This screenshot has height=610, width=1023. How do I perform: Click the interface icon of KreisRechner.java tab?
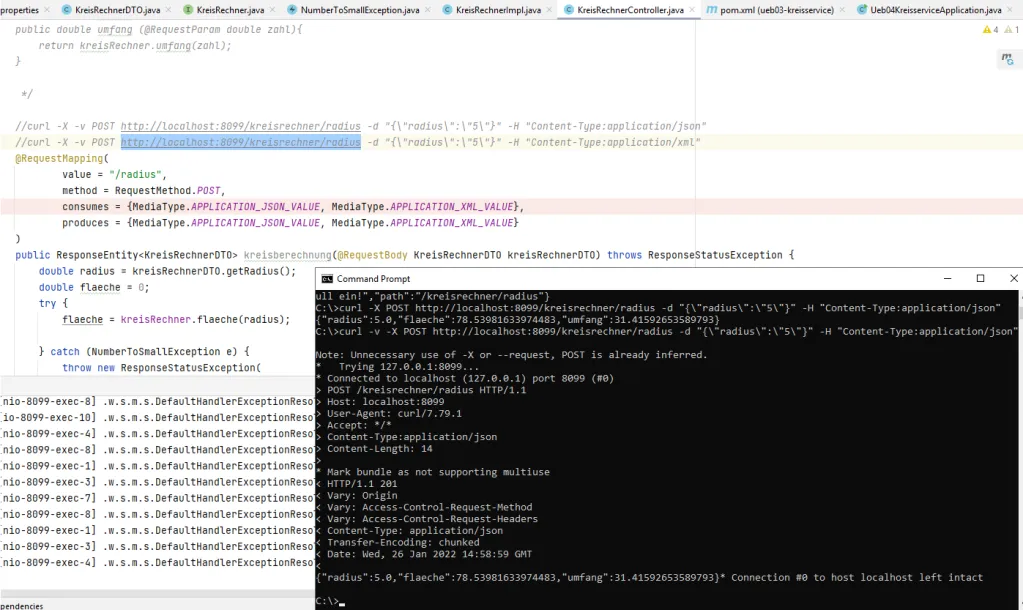point(188,10)
